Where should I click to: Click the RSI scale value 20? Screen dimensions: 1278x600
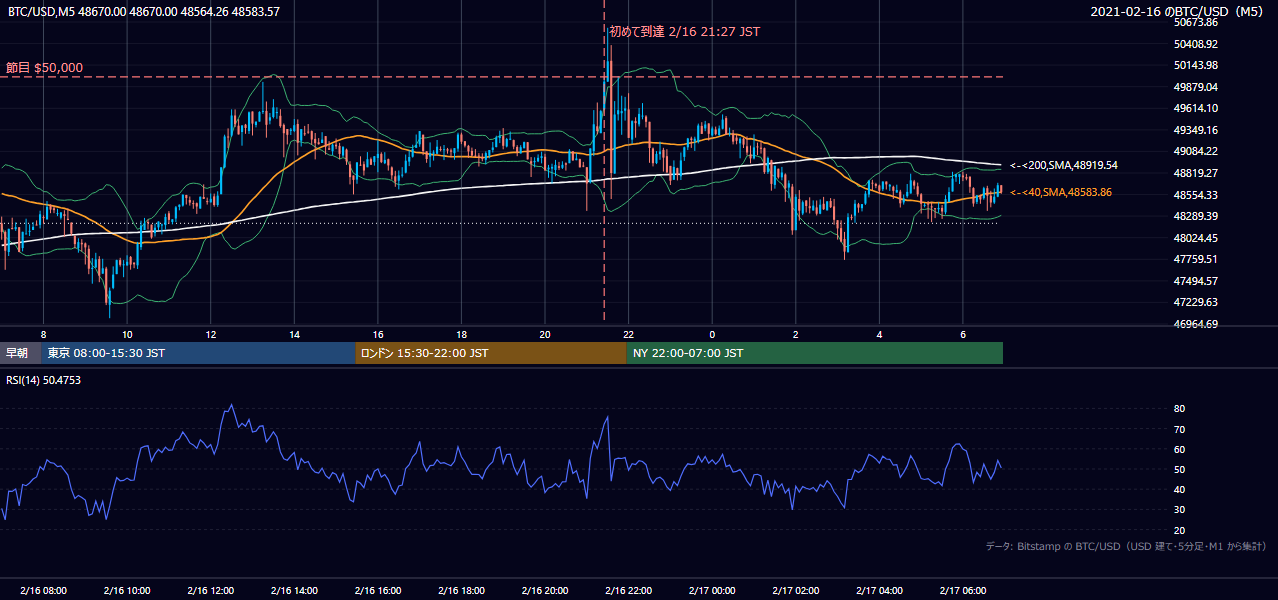click(x=1179, y=530)
